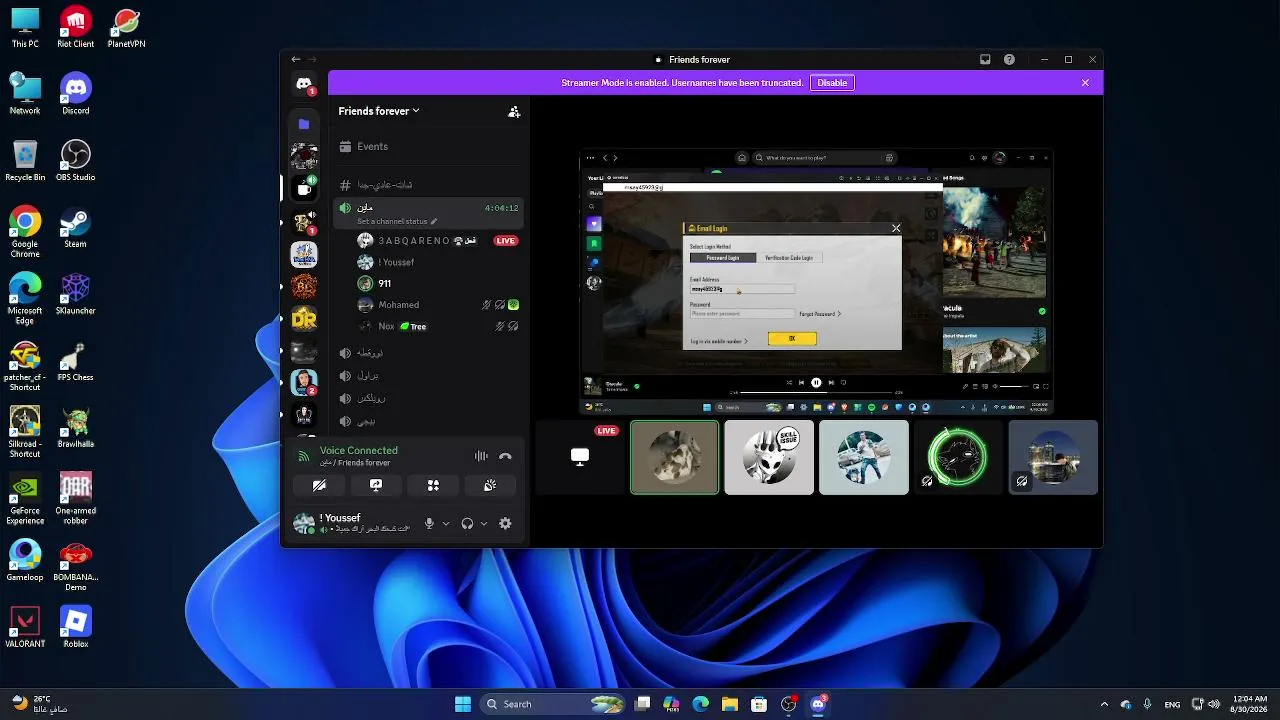The image size is (1280, 720).
Task: Show hidden system tray icons
Action: pyautogui.click(x=1104, y=704)
